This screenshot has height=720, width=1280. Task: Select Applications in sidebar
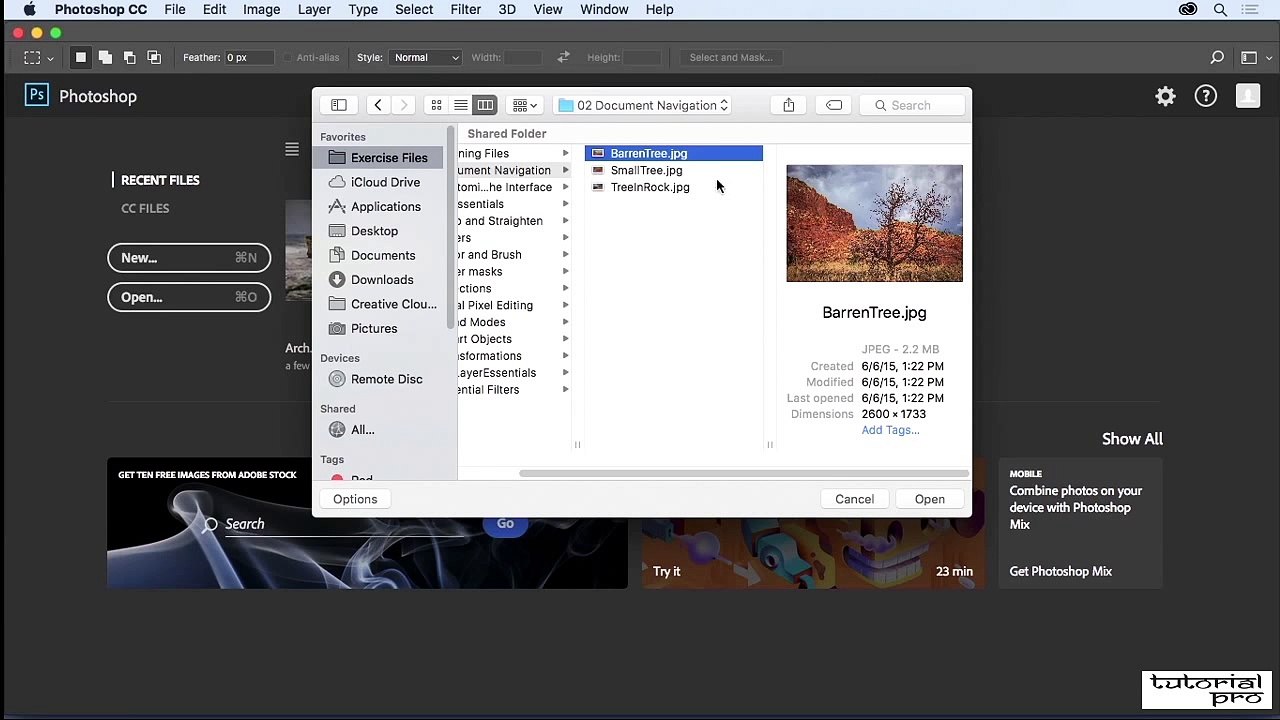coord(378,206)
